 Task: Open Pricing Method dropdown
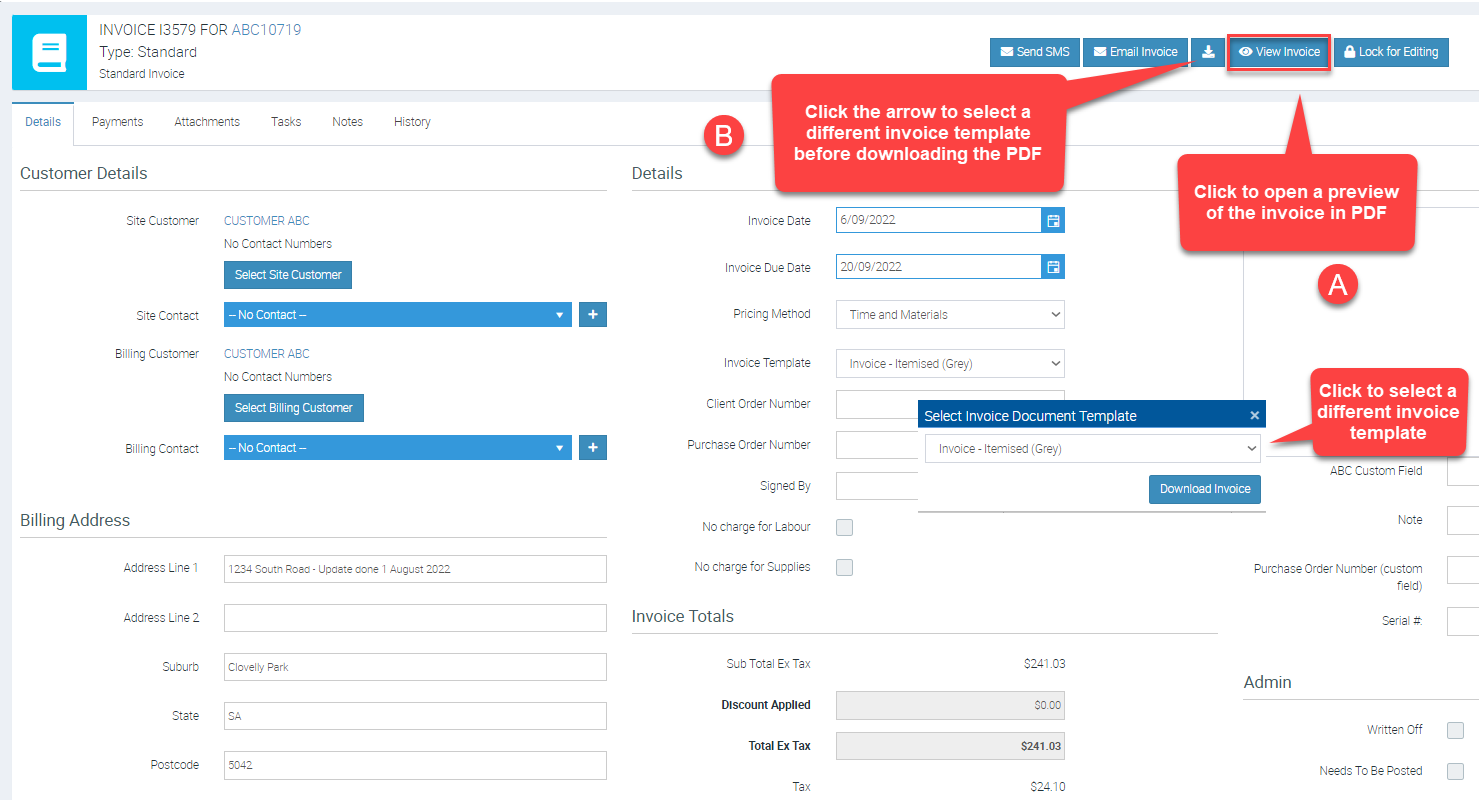(950, 314)
